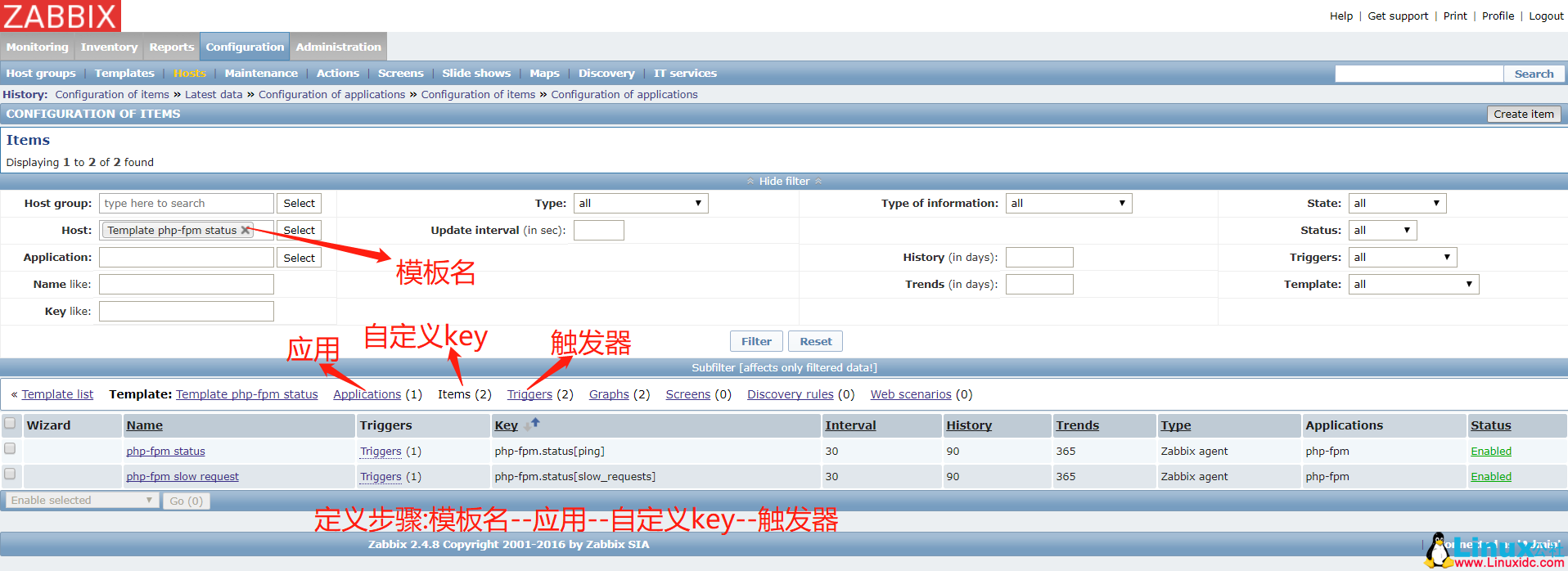This screenshot has width=1568, height=571.
Task: Focus the Update interval input
Action: point(599,230)
